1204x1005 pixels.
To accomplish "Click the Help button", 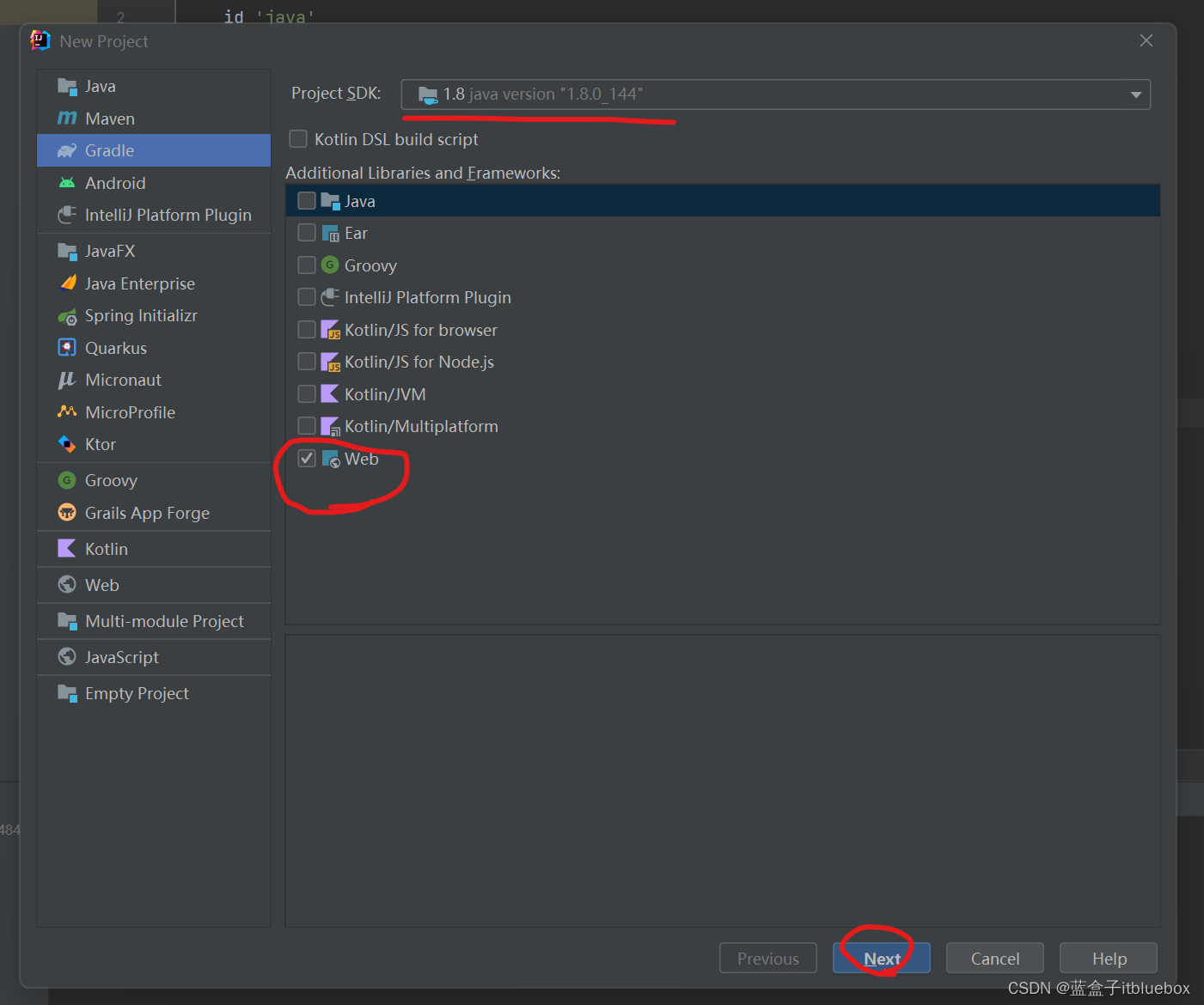I will pos(1109,959).
